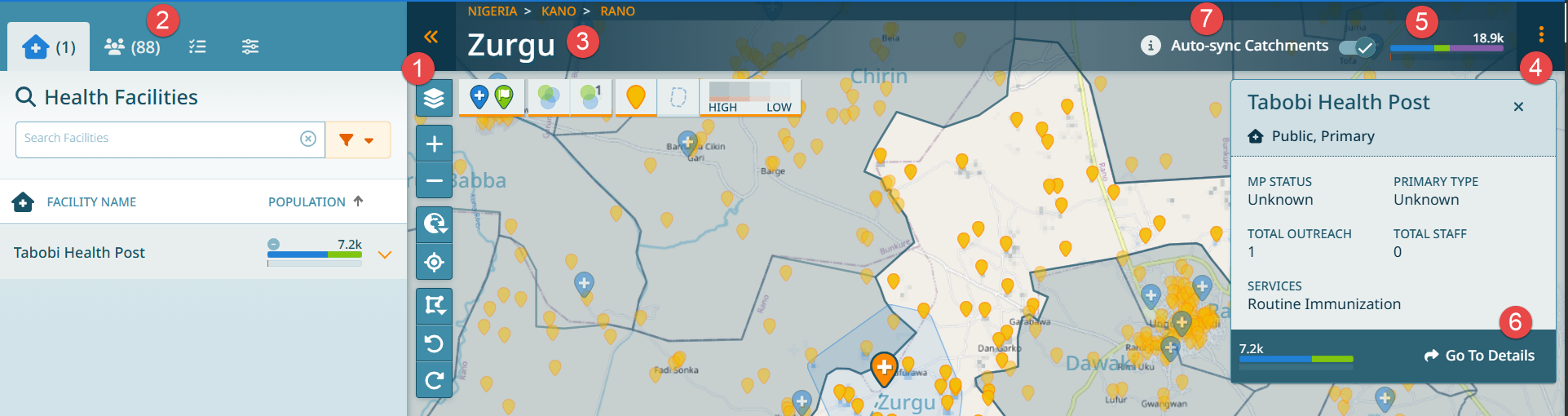Clear the Search Facilities field
The height and width of the screenshot is (416, 1568).
[x=308, y=139]
